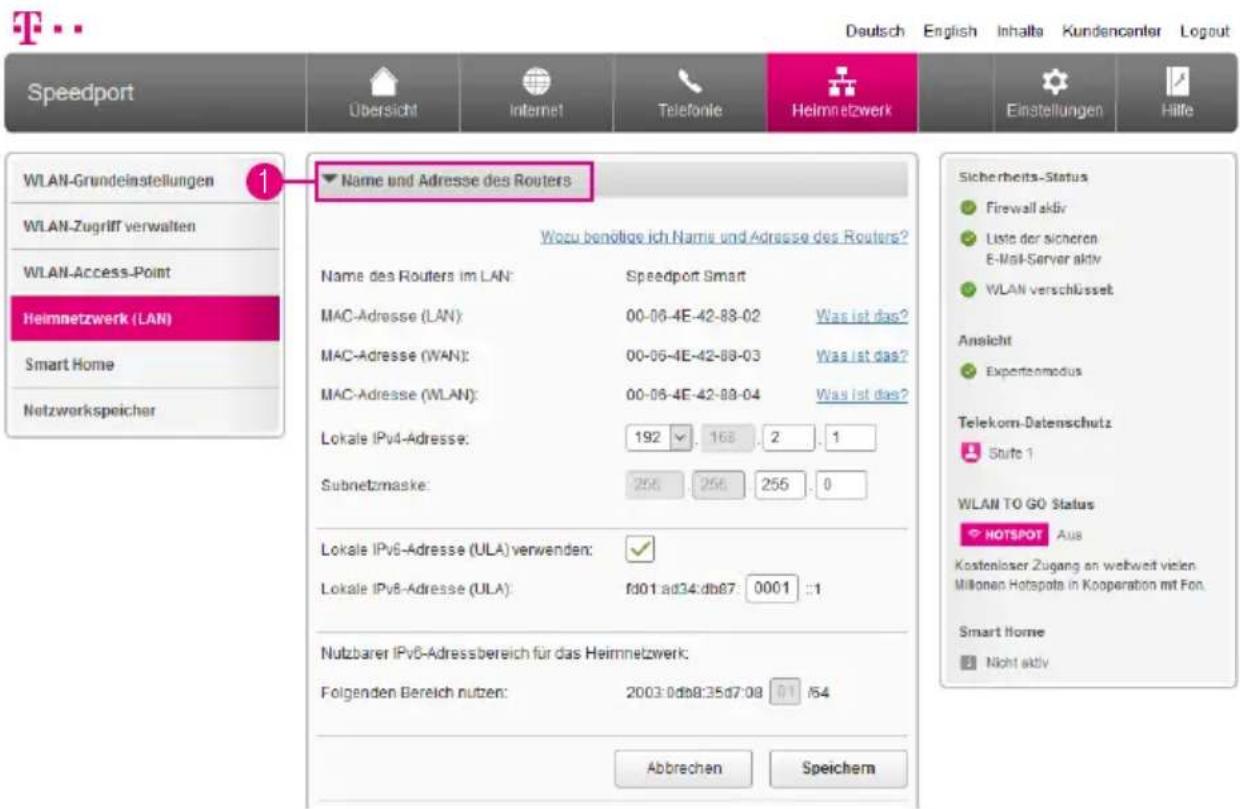The height and width of the screenshot is (809, 1240).
Task: Click 'Was ist das?' for MAC-Adresse (WAN)
Action: (862, 356)
